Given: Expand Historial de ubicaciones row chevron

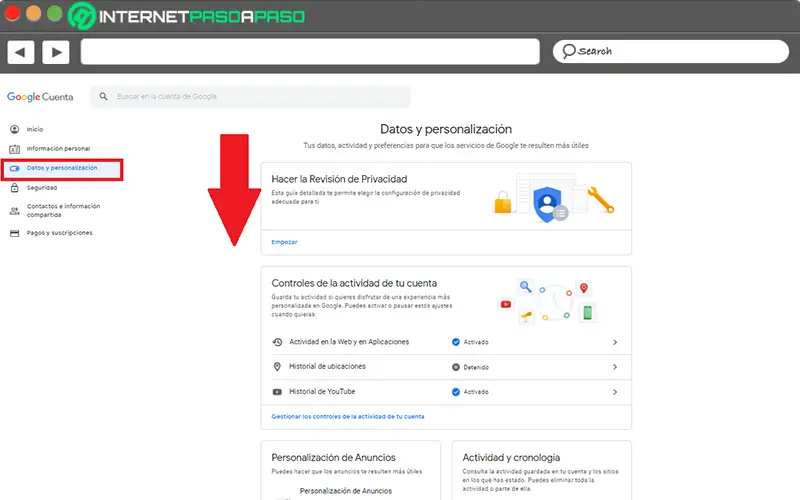Looking at the screenshot, I should pyautogui.click(x=615, y=367).
